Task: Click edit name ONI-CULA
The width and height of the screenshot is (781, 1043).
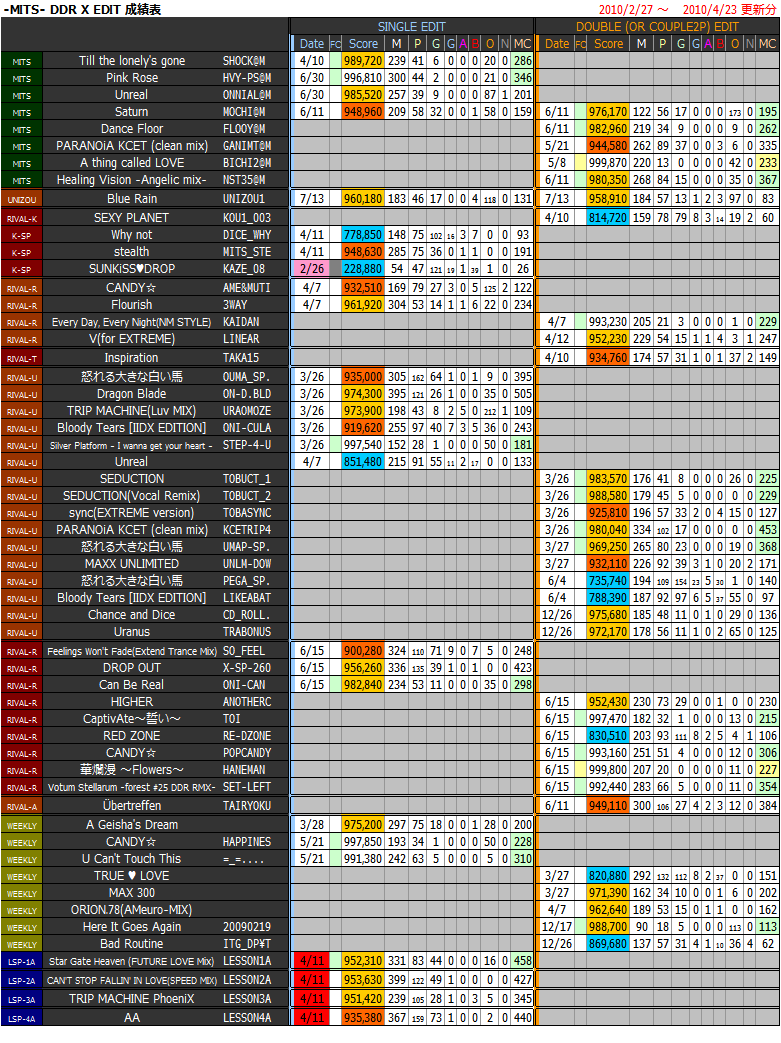Action: tap(247, 428)
